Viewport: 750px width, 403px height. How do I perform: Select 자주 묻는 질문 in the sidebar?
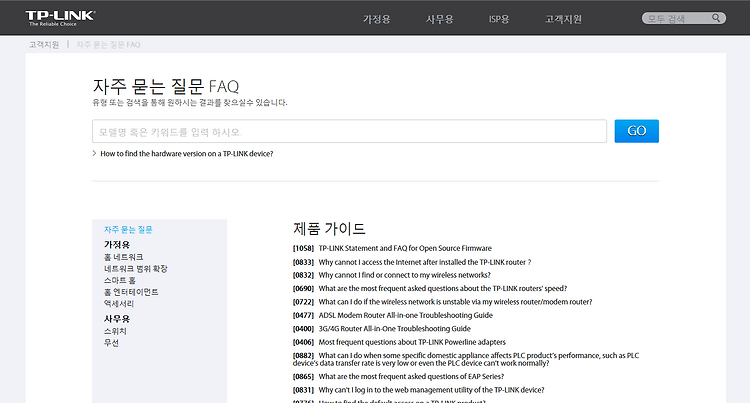point(128,229)
